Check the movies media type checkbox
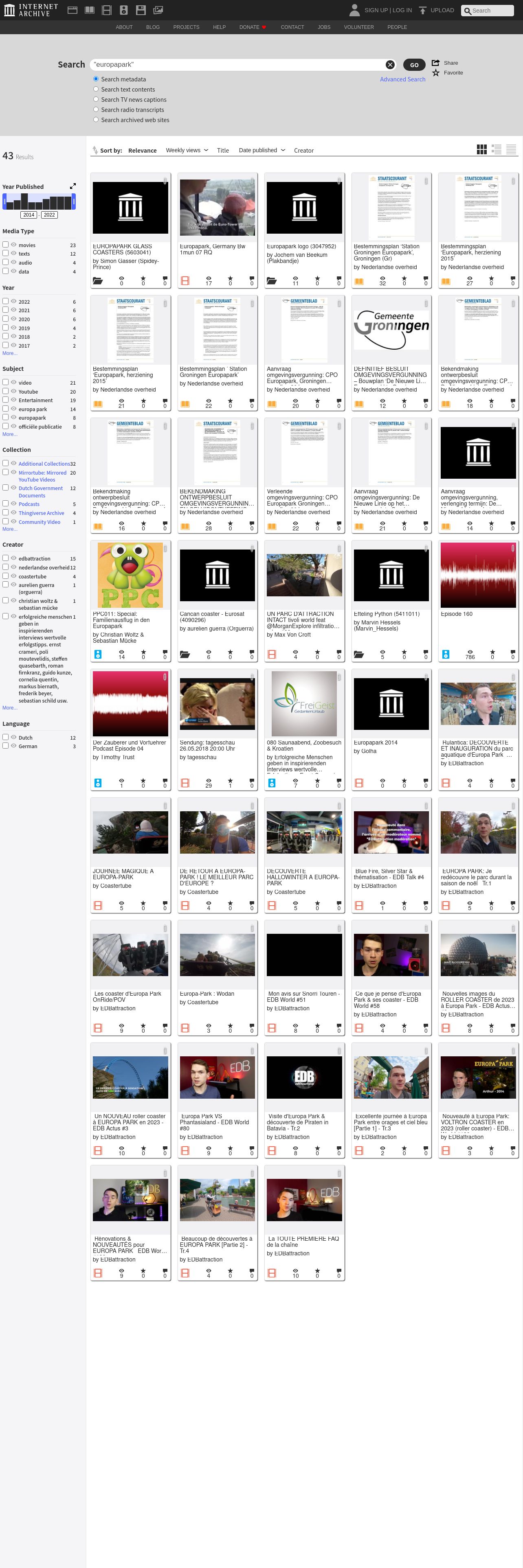Screen dimensions: 523x1568 5,245
